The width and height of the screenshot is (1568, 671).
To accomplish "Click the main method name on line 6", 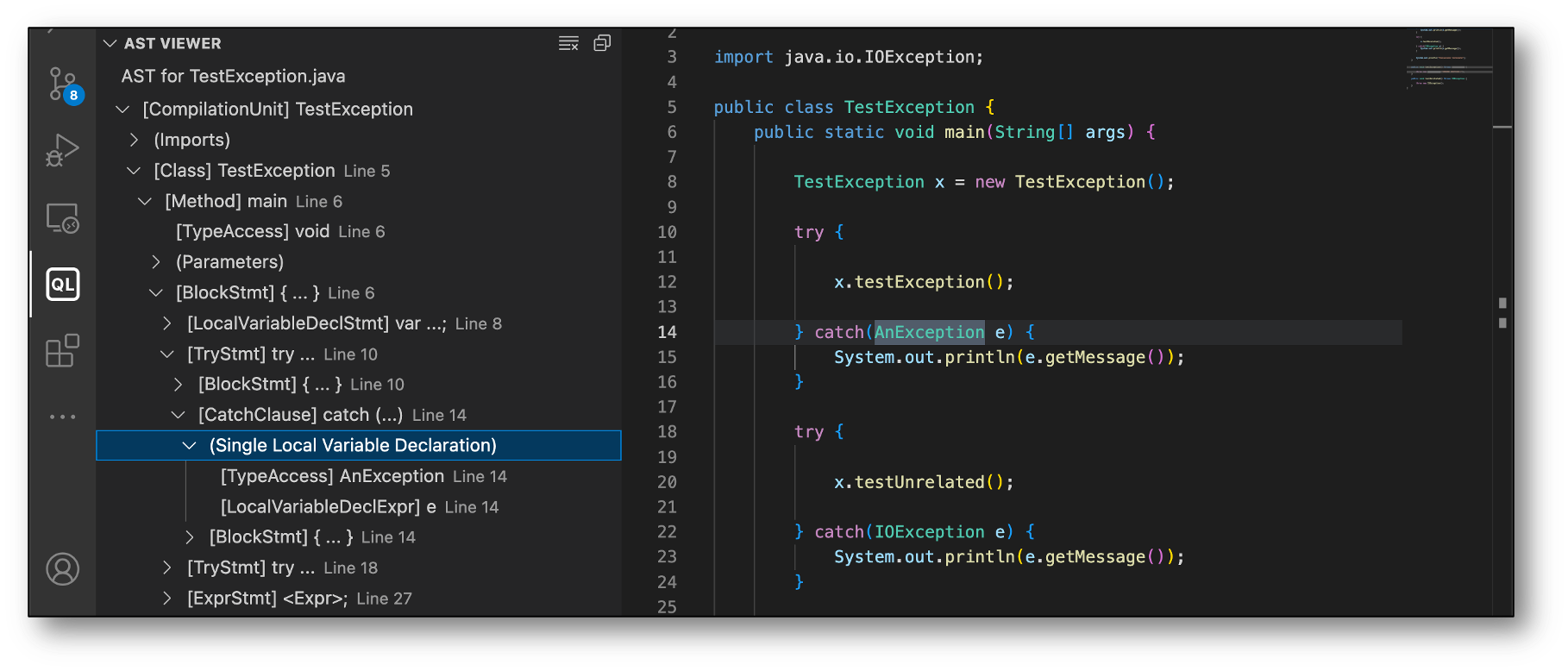I will pos(964,132).
